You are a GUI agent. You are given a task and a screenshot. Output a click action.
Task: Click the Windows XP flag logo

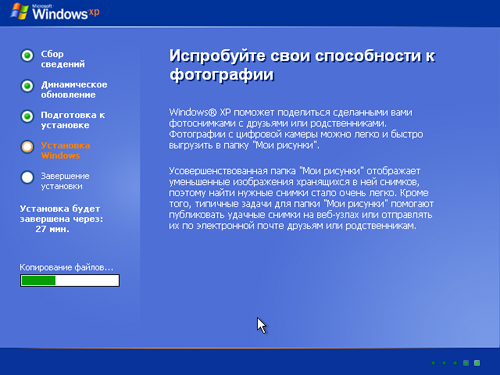19,12
